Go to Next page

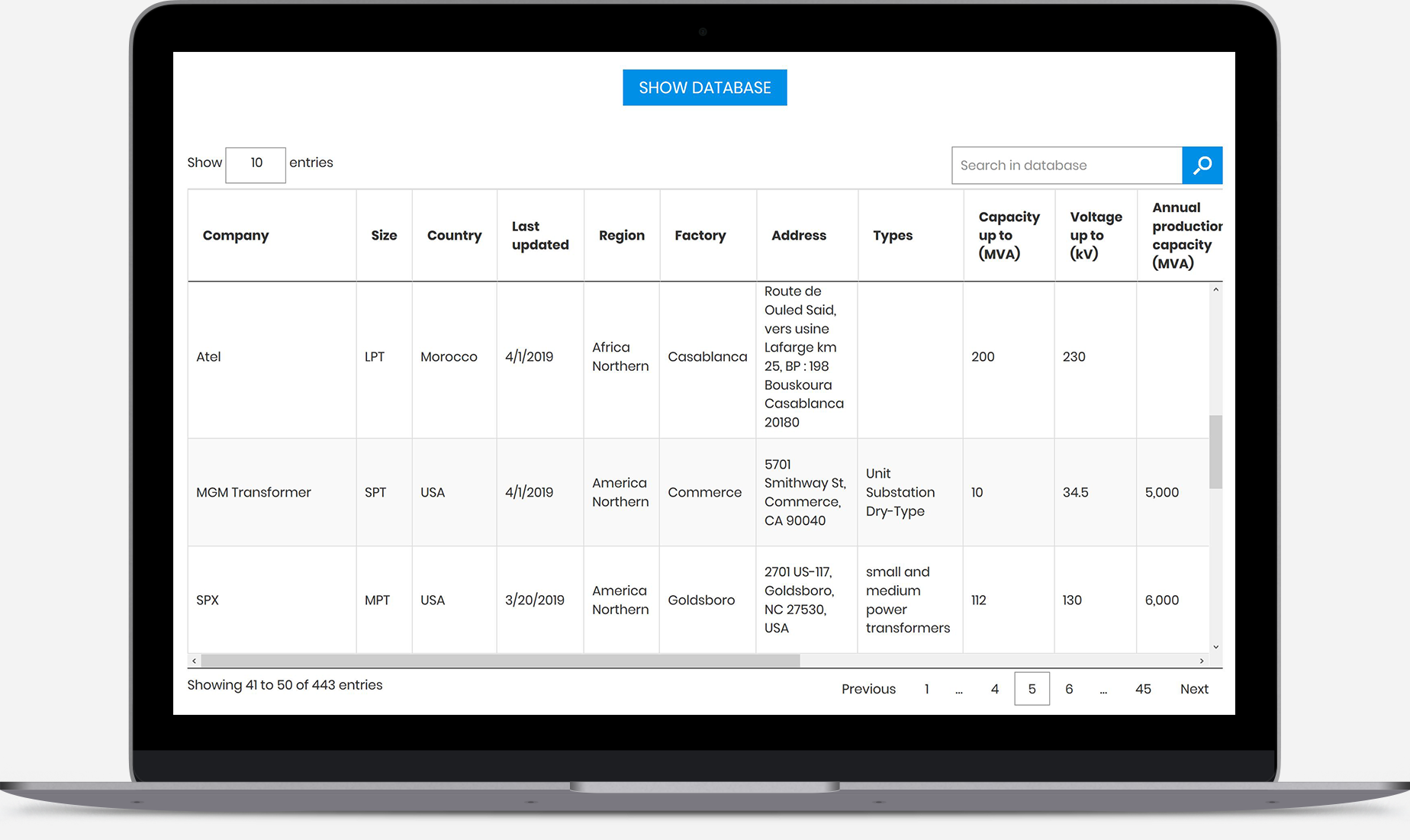click(1194, 689)
